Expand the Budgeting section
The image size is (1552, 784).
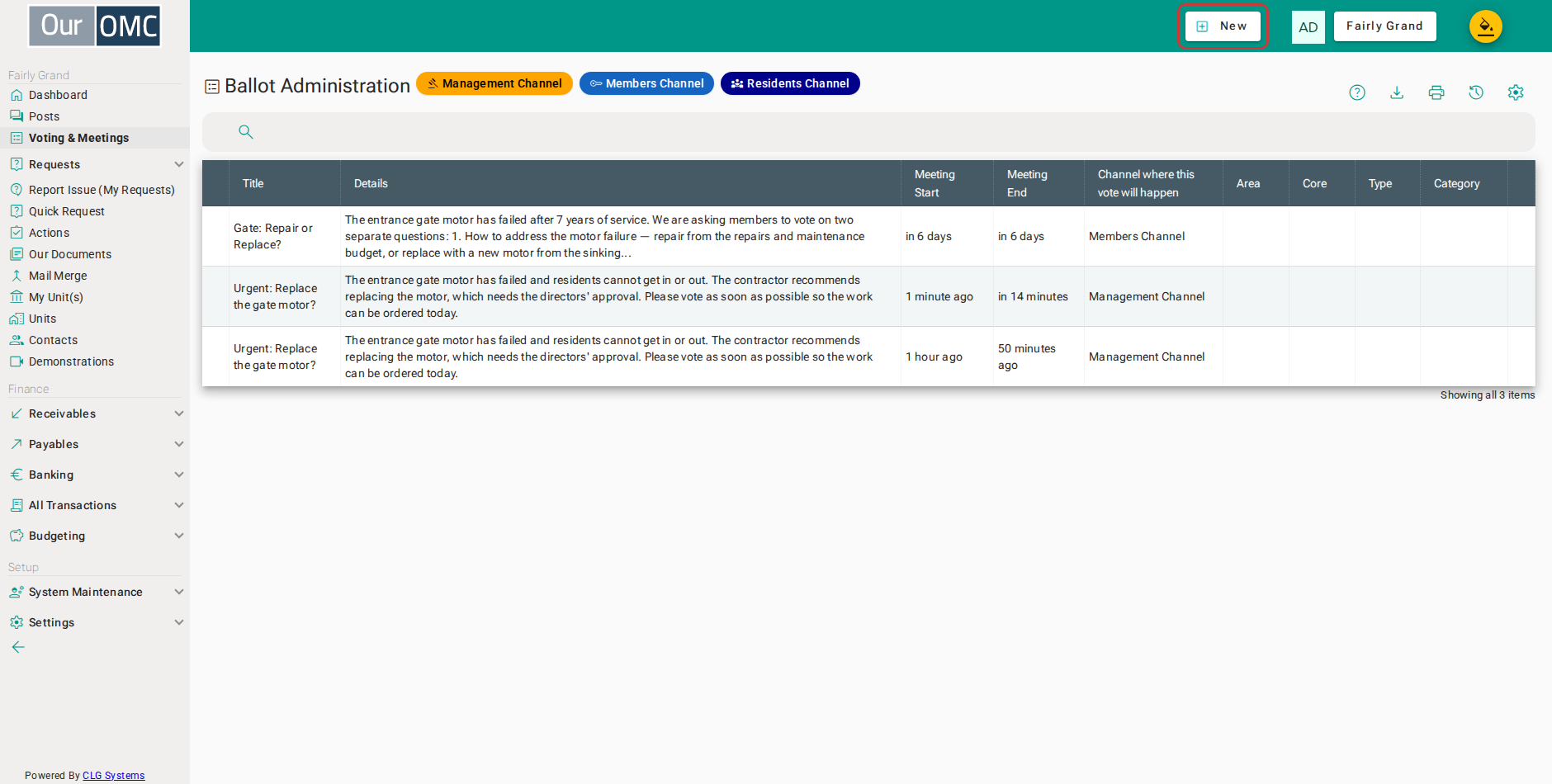point(95,536)
